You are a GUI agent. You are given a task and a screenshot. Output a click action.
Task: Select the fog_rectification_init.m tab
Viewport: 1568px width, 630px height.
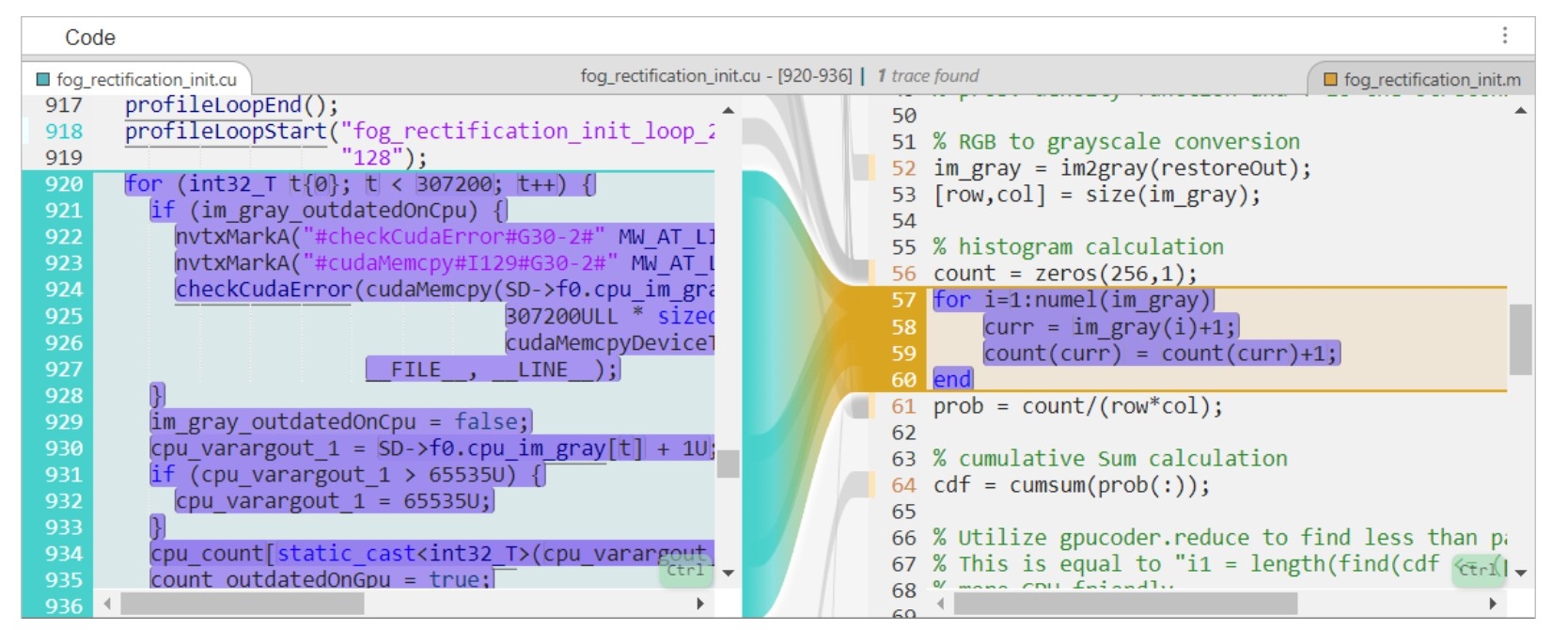(1421, 80)
